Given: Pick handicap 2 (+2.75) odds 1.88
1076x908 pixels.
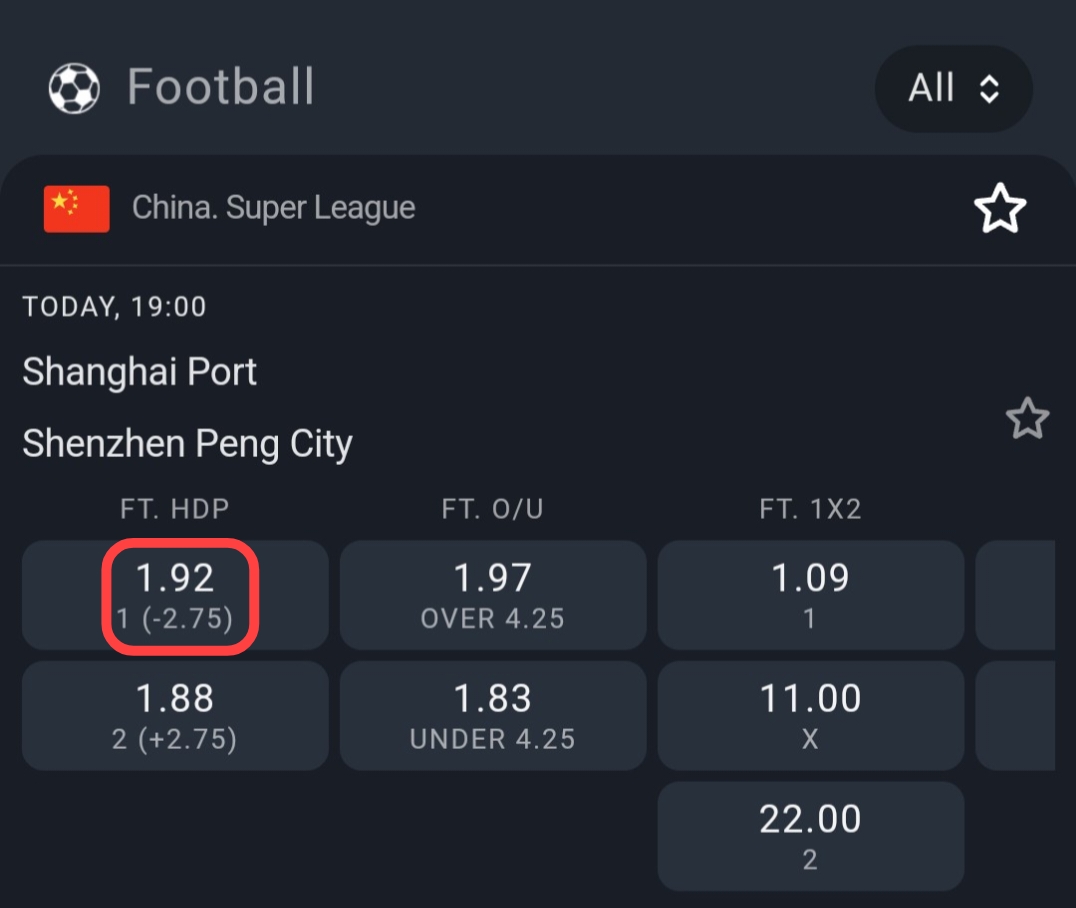Looking at the screenshot, I should (x=175, y=715).
